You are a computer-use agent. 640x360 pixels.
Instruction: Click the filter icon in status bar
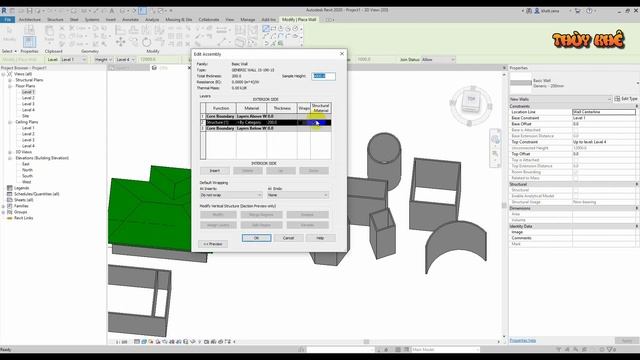tap(610, 349)
